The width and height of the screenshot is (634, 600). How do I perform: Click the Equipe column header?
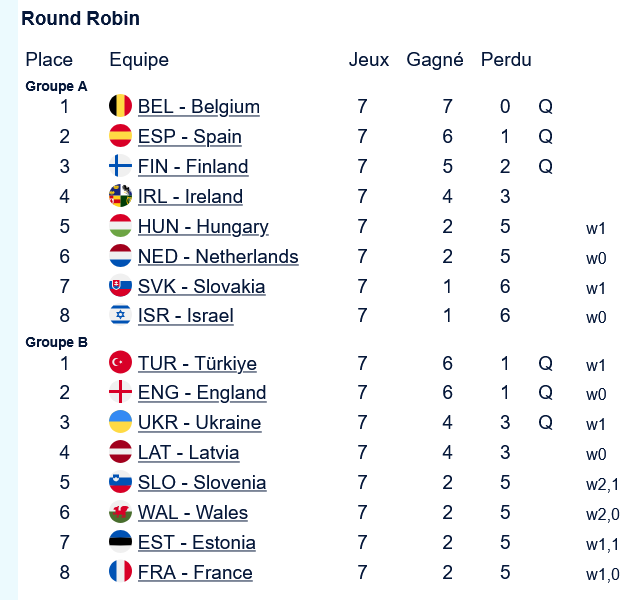138,60
